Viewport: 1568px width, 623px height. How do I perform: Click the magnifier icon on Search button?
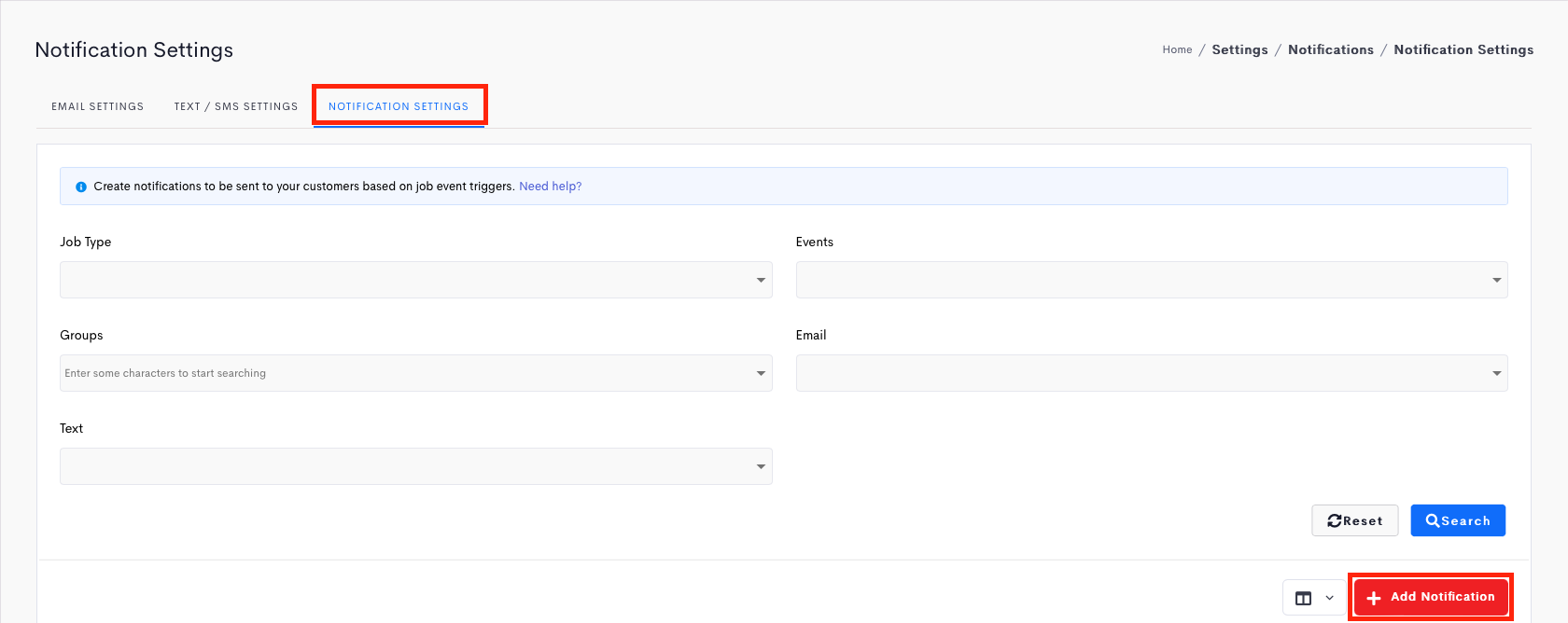[1432, 521]
